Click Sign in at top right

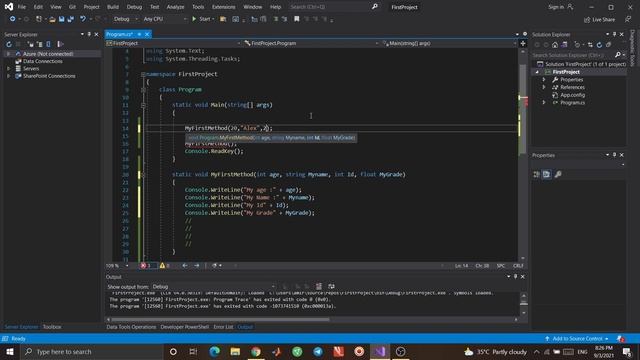(x=560, y=7)
